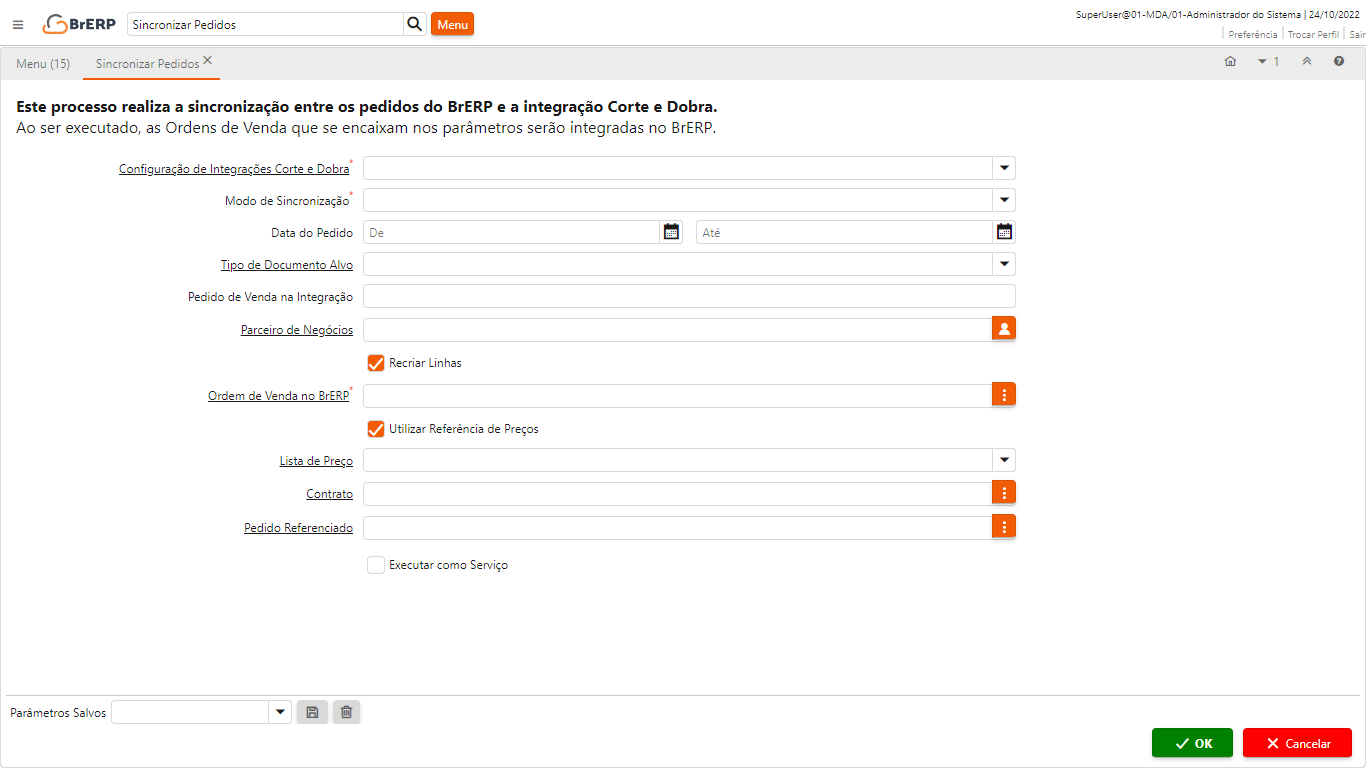Click in Pedido de Venda na Integração field
The image size is (1366, 768).
(x=688, y=296)
